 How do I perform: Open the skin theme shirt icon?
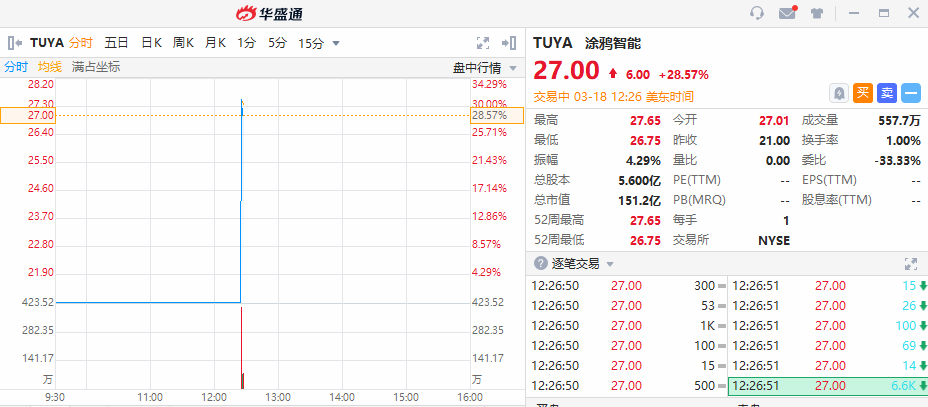[x=816, y=13]
